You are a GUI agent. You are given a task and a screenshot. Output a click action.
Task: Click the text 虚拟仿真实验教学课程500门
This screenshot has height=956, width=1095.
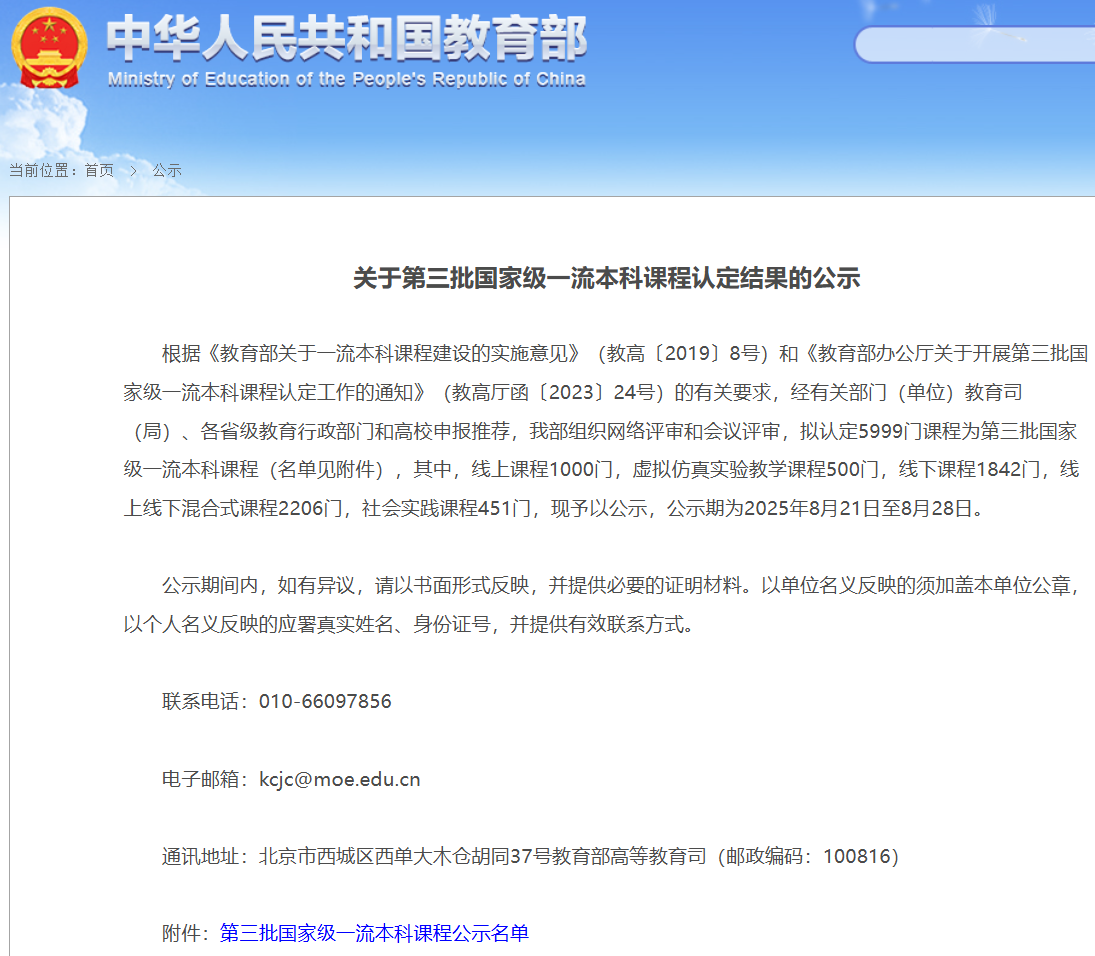click(x=756, y=469)
